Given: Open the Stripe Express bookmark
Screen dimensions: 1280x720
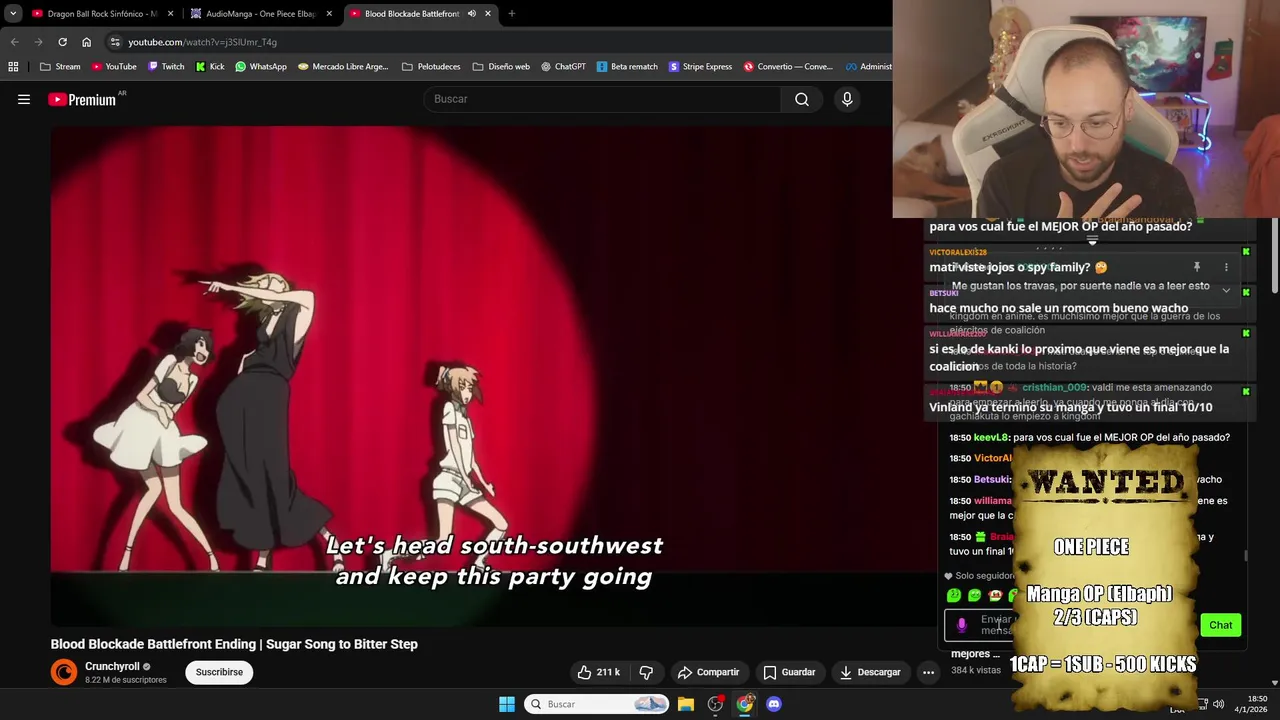Looking at the screenshot, I should [700, 67].
